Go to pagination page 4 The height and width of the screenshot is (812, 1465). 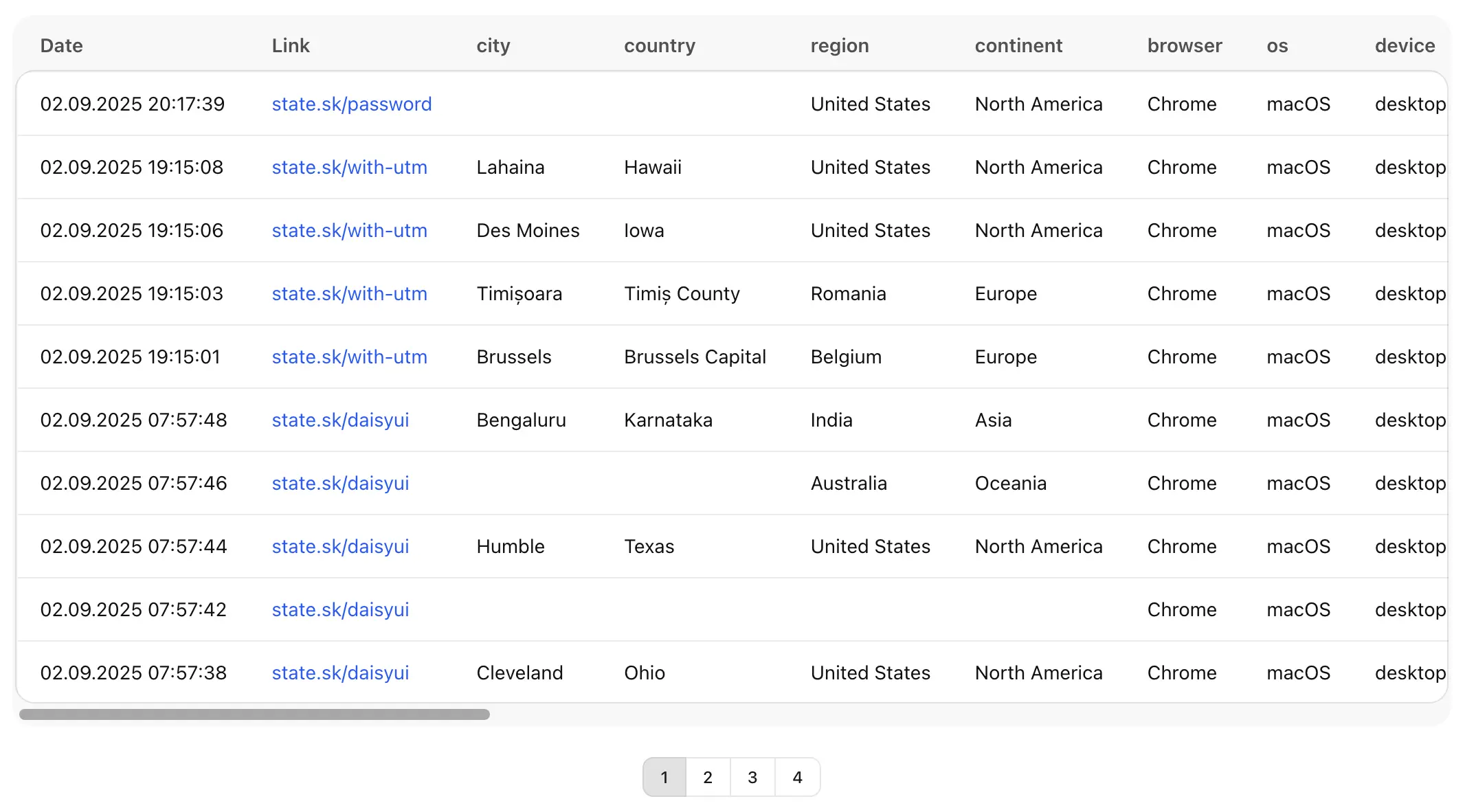[x=797, y=777]
